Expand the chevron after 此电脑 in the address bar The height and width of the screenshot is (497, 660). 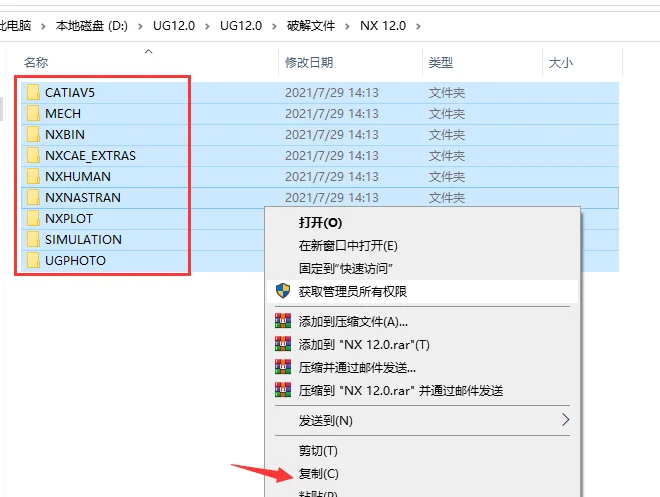43,27
